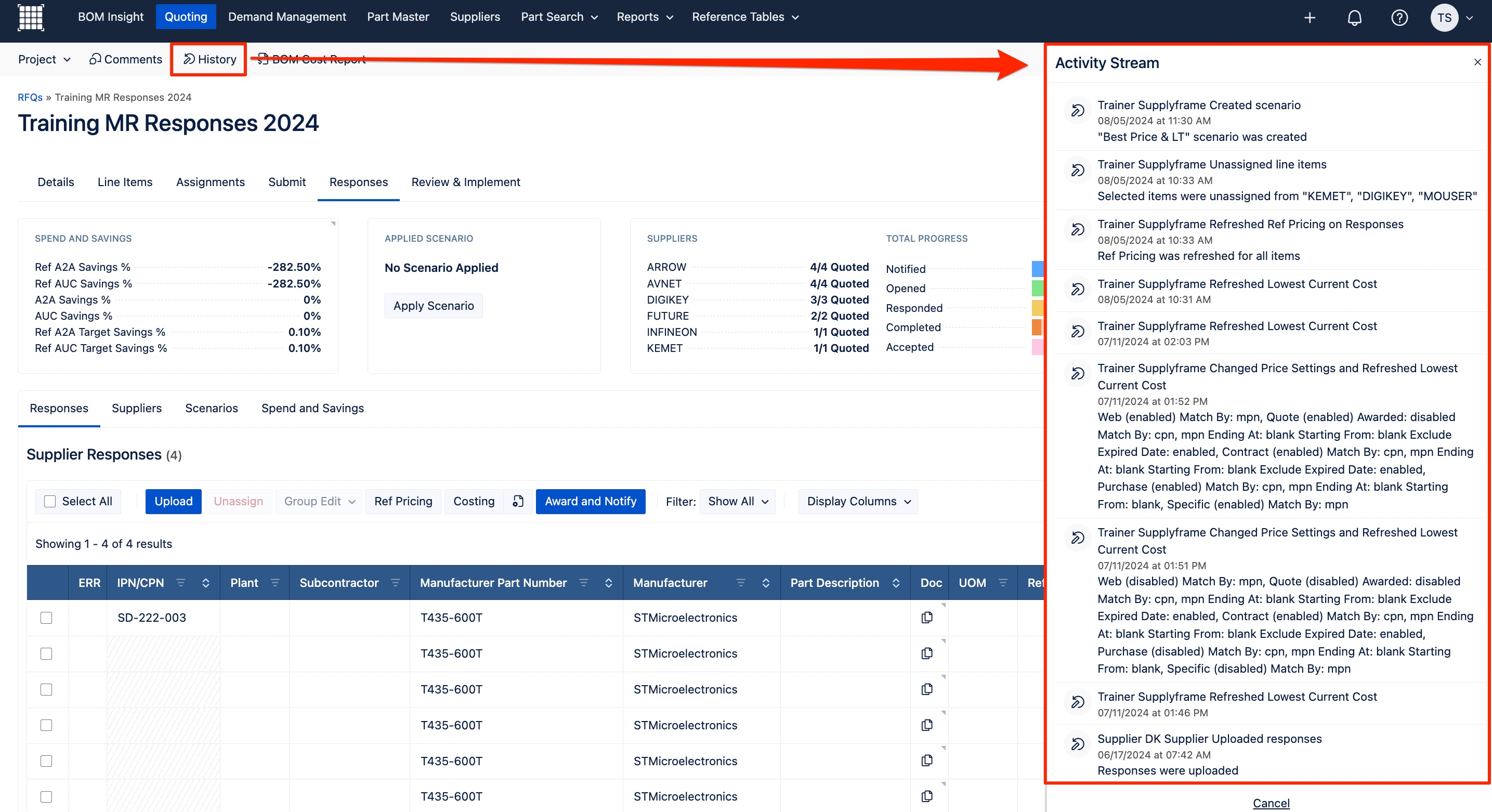Image resolution: width=1492 pixels, height=812 pixels.
Task: Click the Costing button
Action: point(474,501)
